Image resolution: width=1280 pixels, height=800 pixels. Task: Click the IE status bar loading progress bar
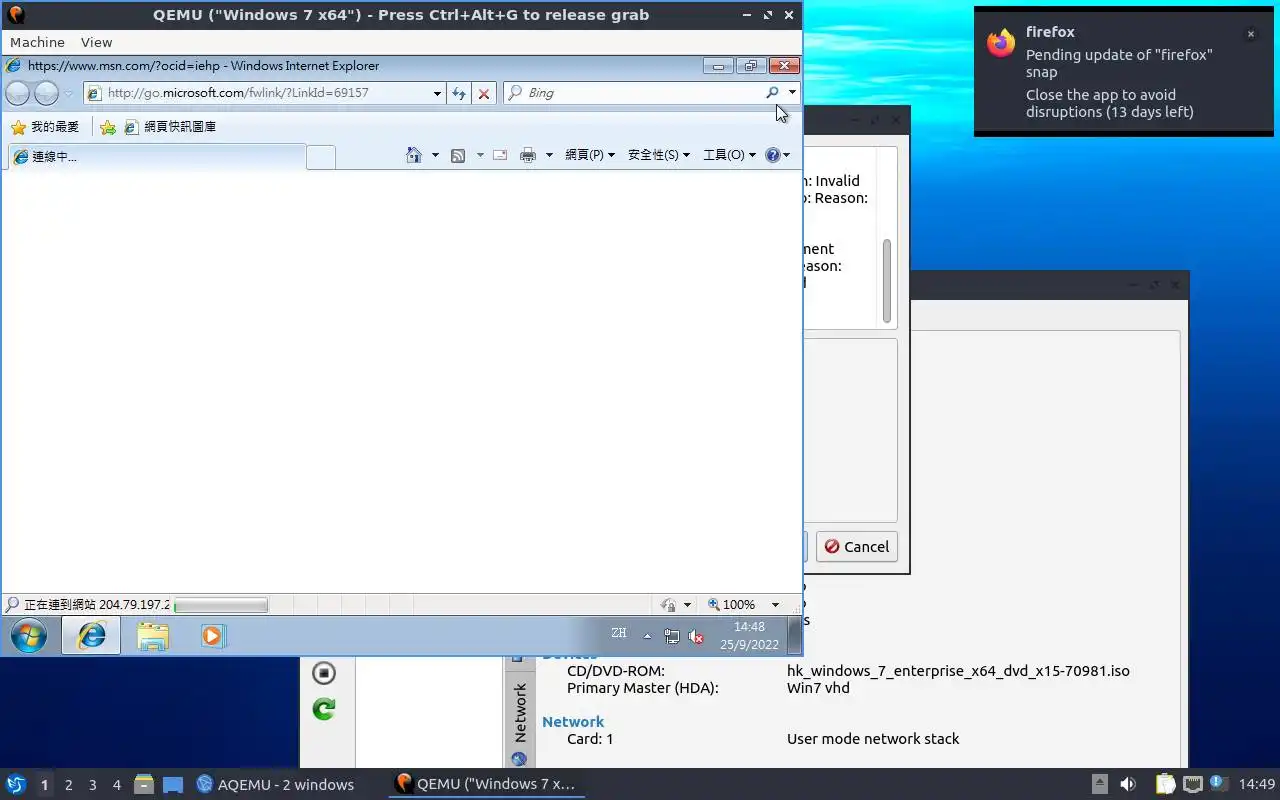[x=221, y=605]
